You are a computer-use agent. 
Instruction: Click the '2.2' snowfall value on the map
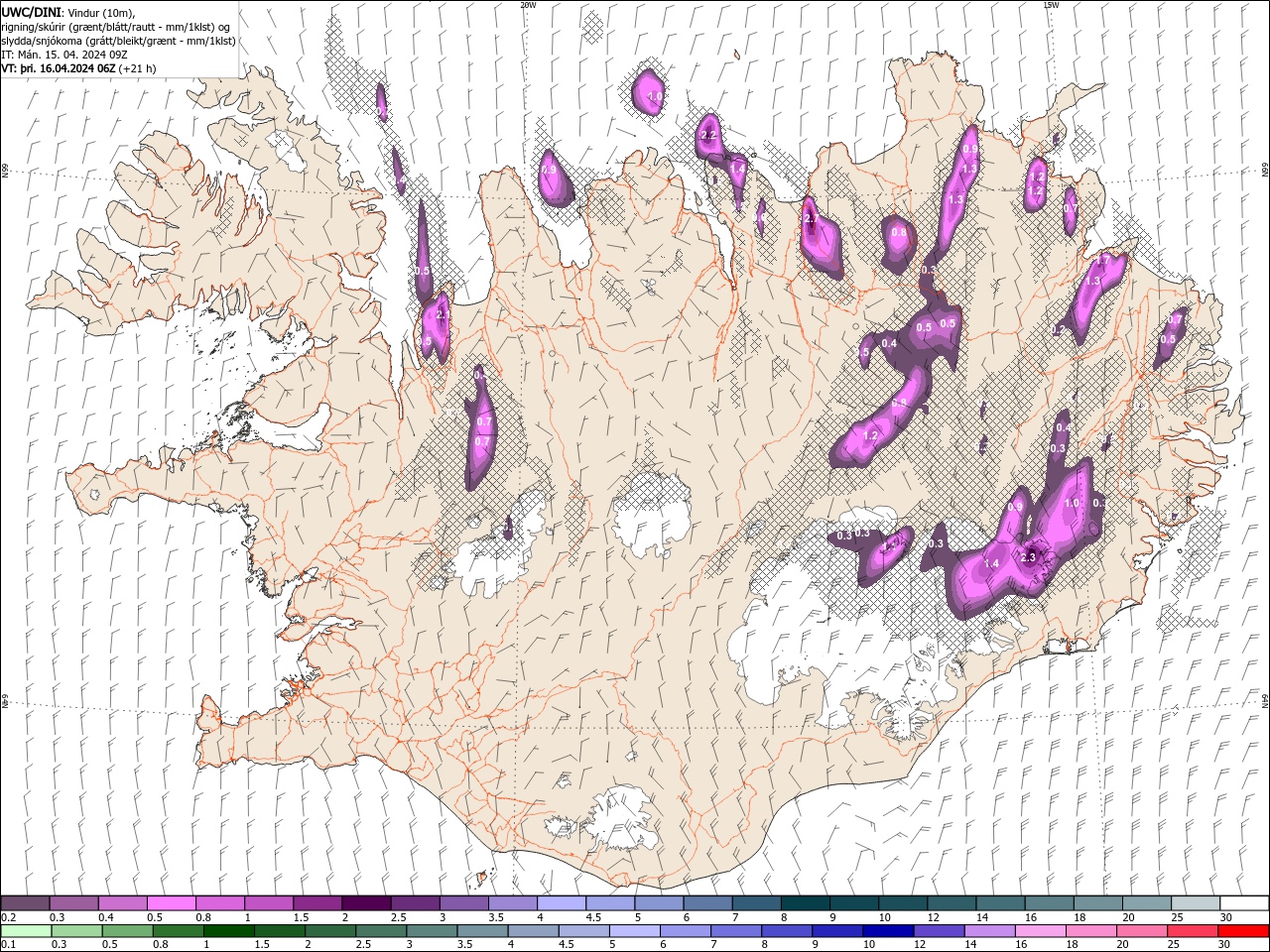(x=708, y=134)
